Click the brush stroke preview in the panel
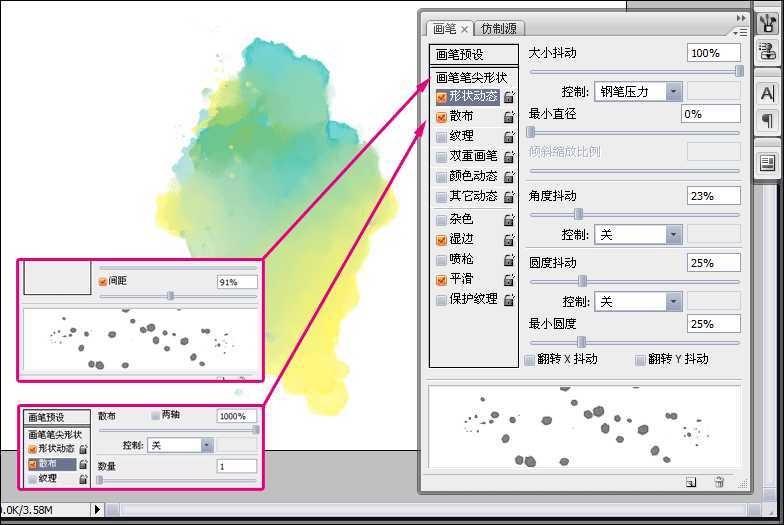The width and height of the screenshot is (784, 525). (x=584, y=426)
